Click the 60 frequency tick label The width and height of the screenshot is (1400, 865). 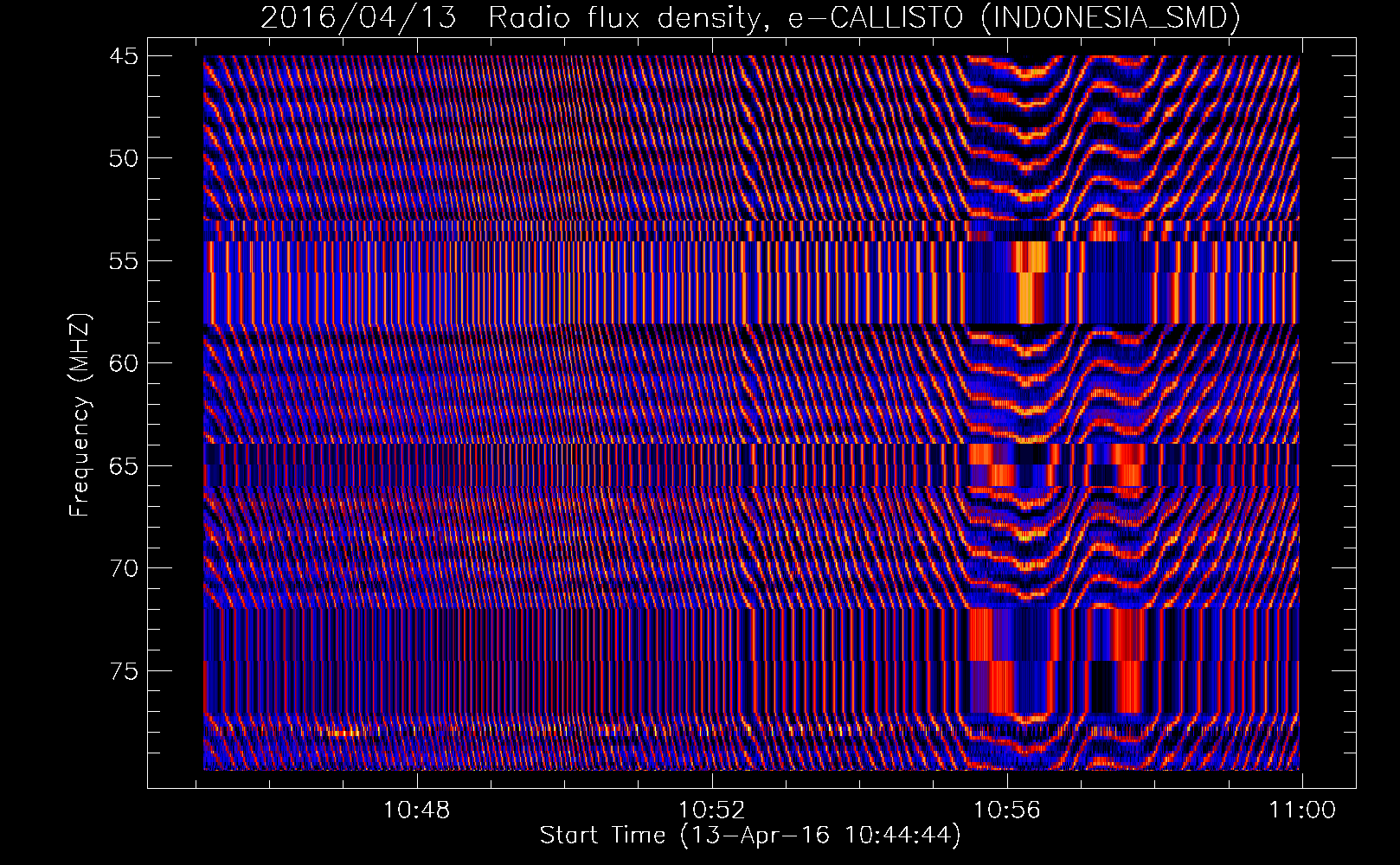pos(124,363)
